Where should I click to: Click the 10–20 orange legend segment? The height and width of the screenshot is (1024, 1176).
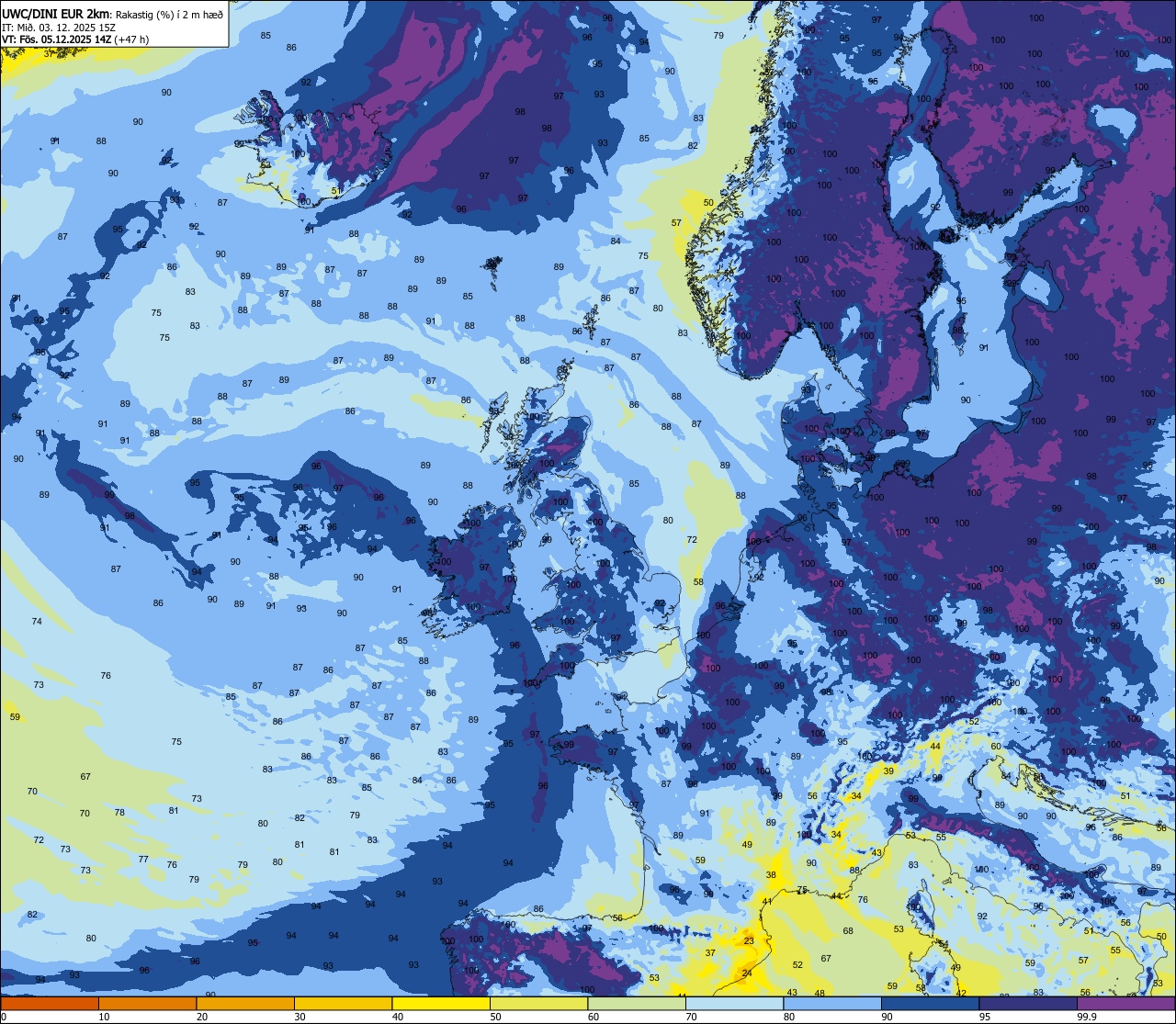coord(147,1003)
